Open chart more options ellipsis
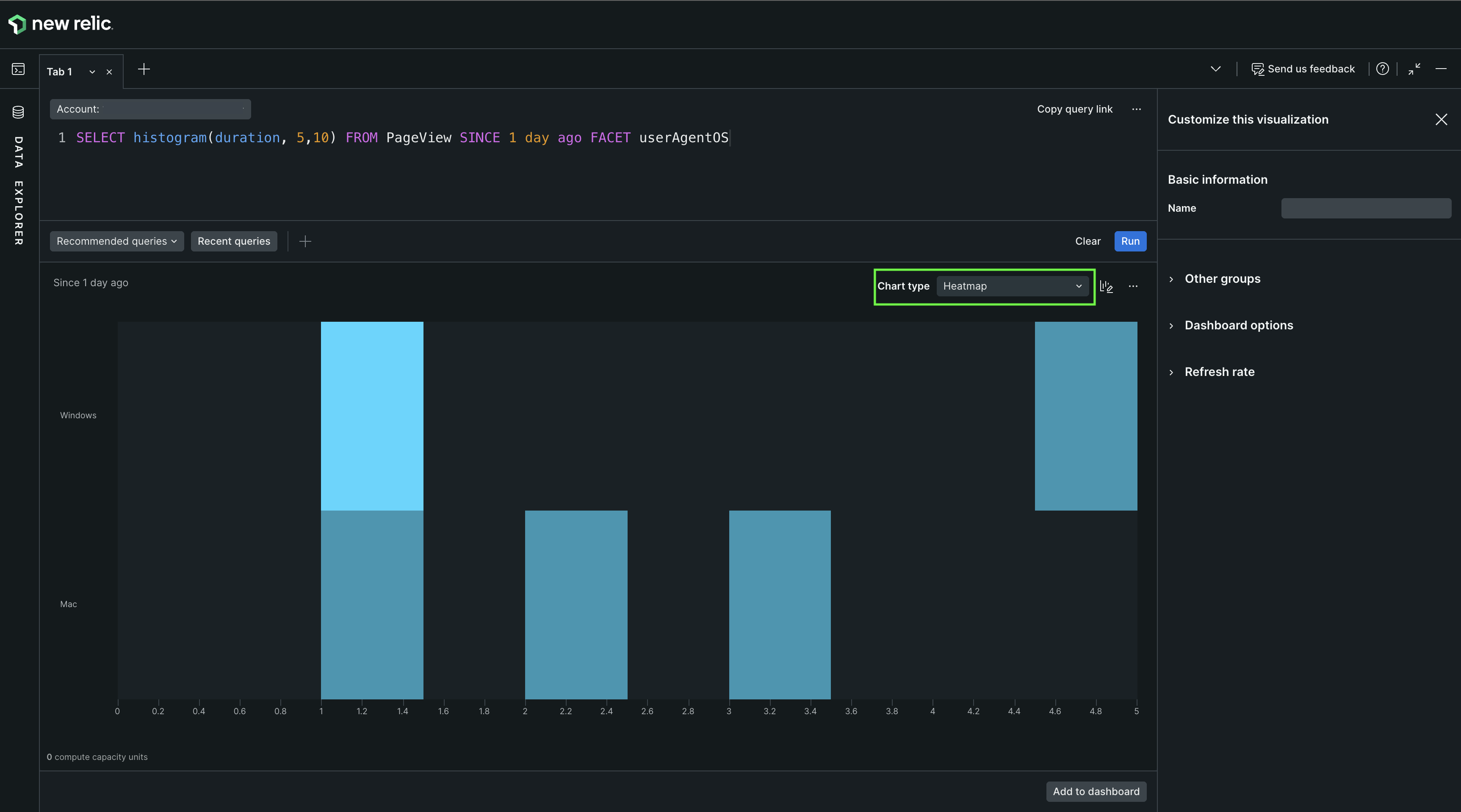Screen dimensions: 1461x812 [1133, 286]
